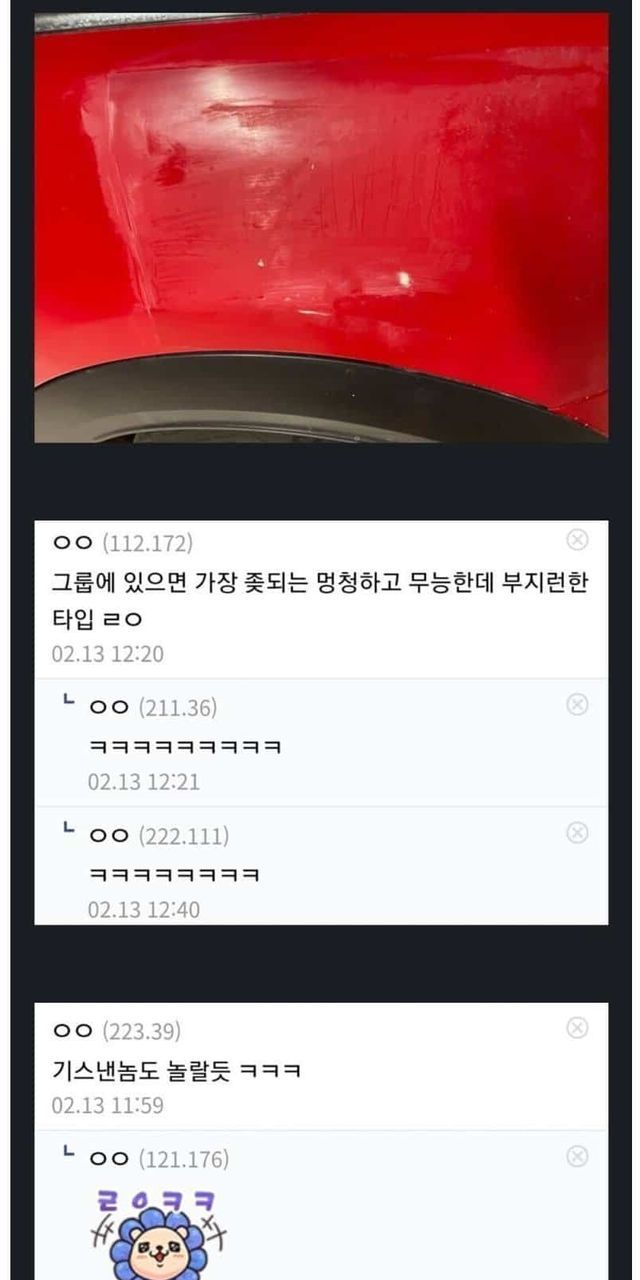
Task: Click the reply arrow icon beside 222.111
Action: pyautogui.click(x=68, y=829)
